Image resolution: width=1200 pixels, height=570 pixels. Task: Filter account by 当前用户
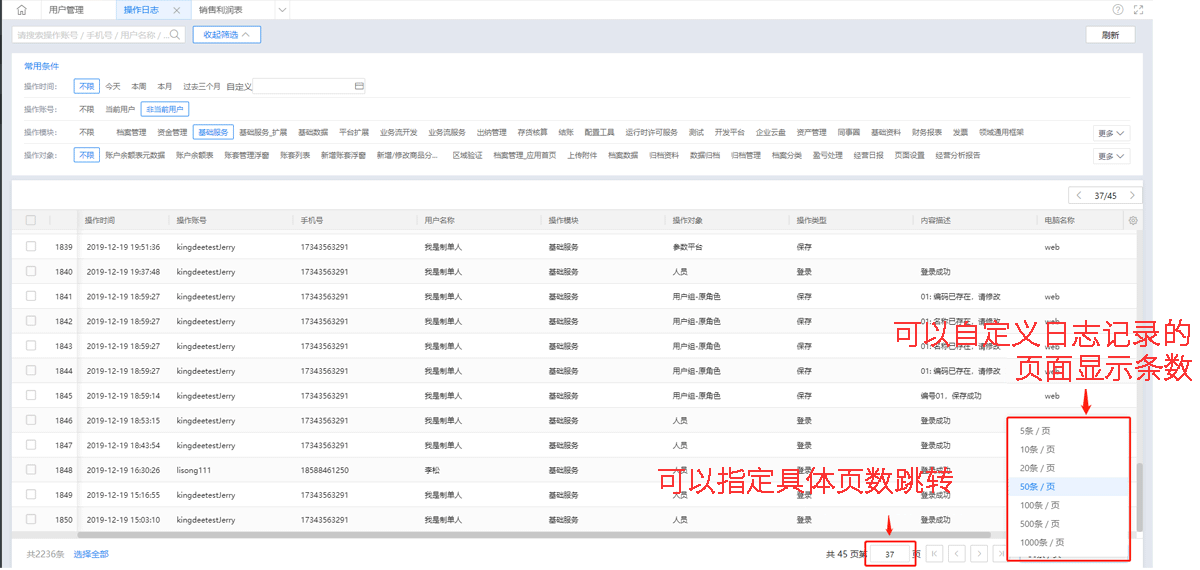point(120,109)
